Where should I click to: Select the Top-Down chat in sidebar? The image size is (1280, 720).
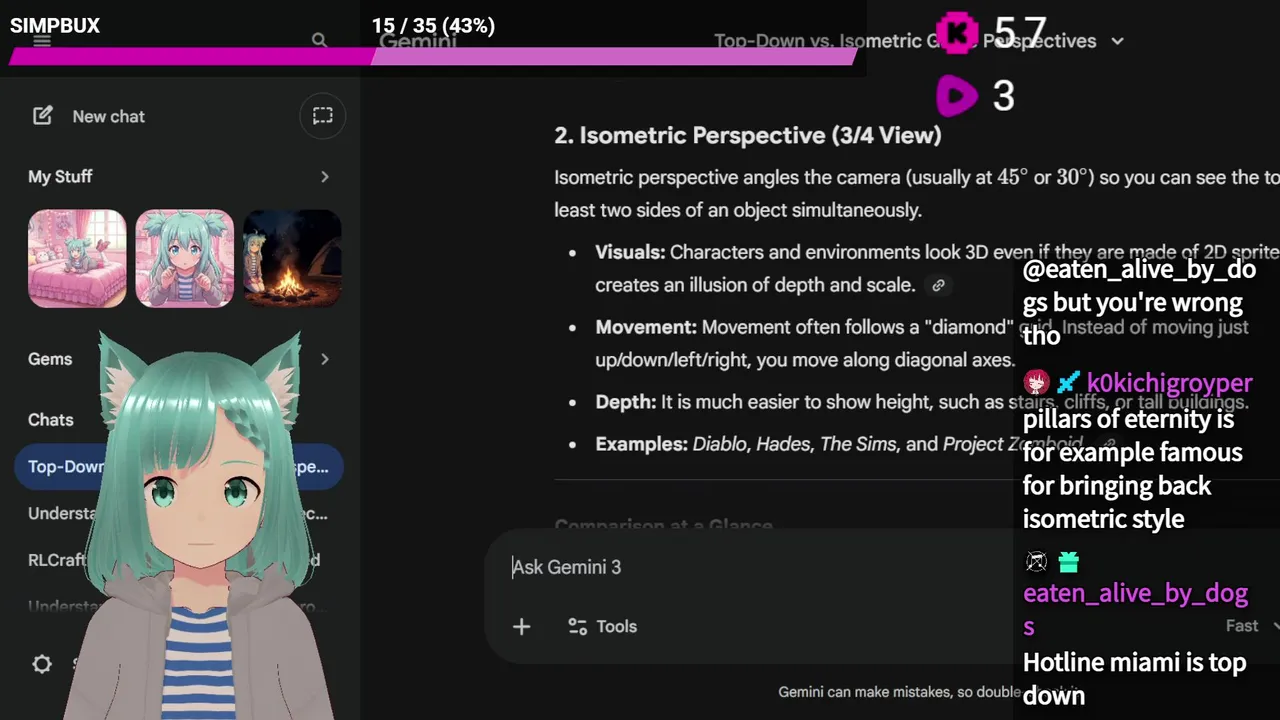[x=178, y=467]
